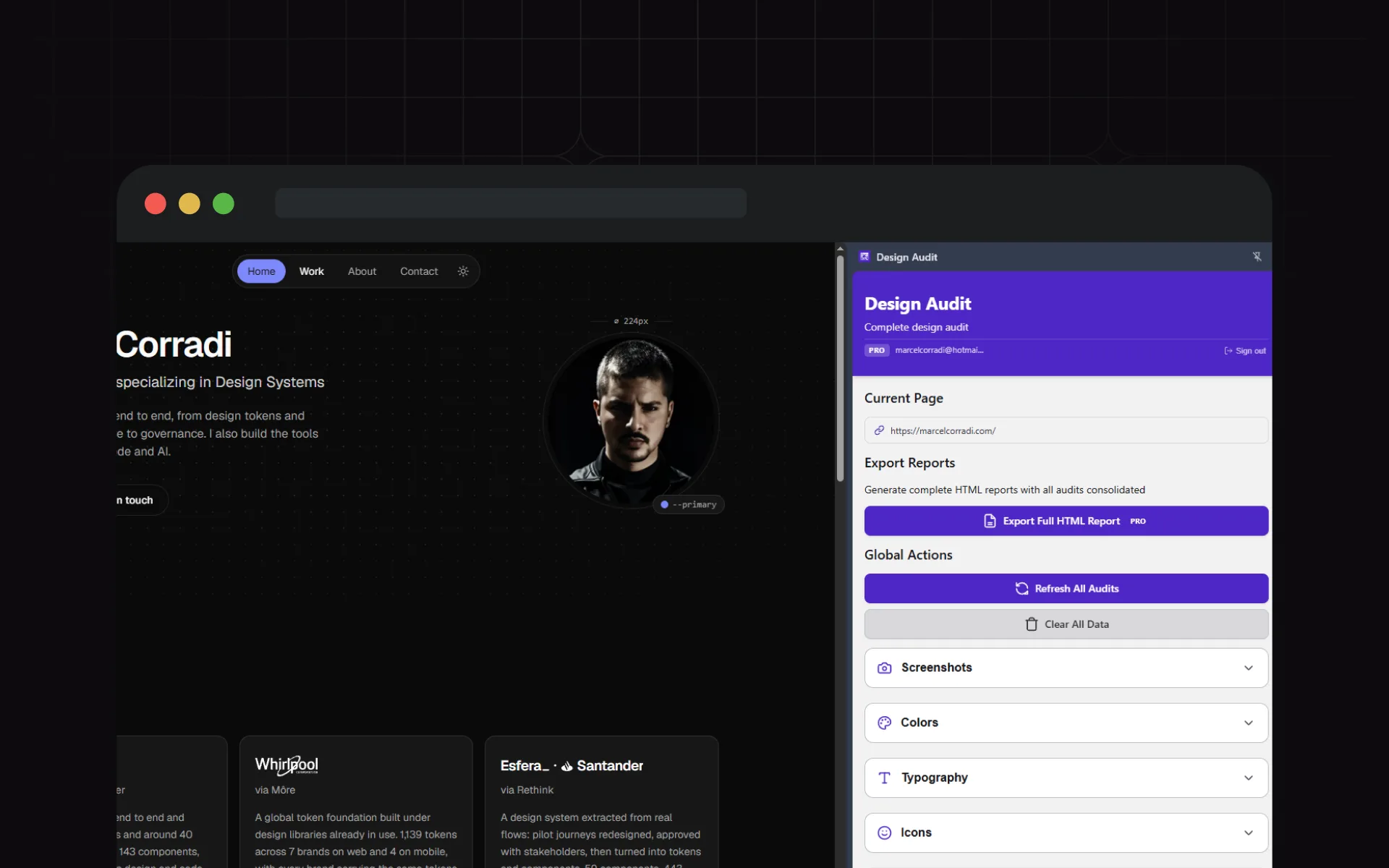
Task: Click the circular profile portrait photo
Action: click(x=632, y=421)
